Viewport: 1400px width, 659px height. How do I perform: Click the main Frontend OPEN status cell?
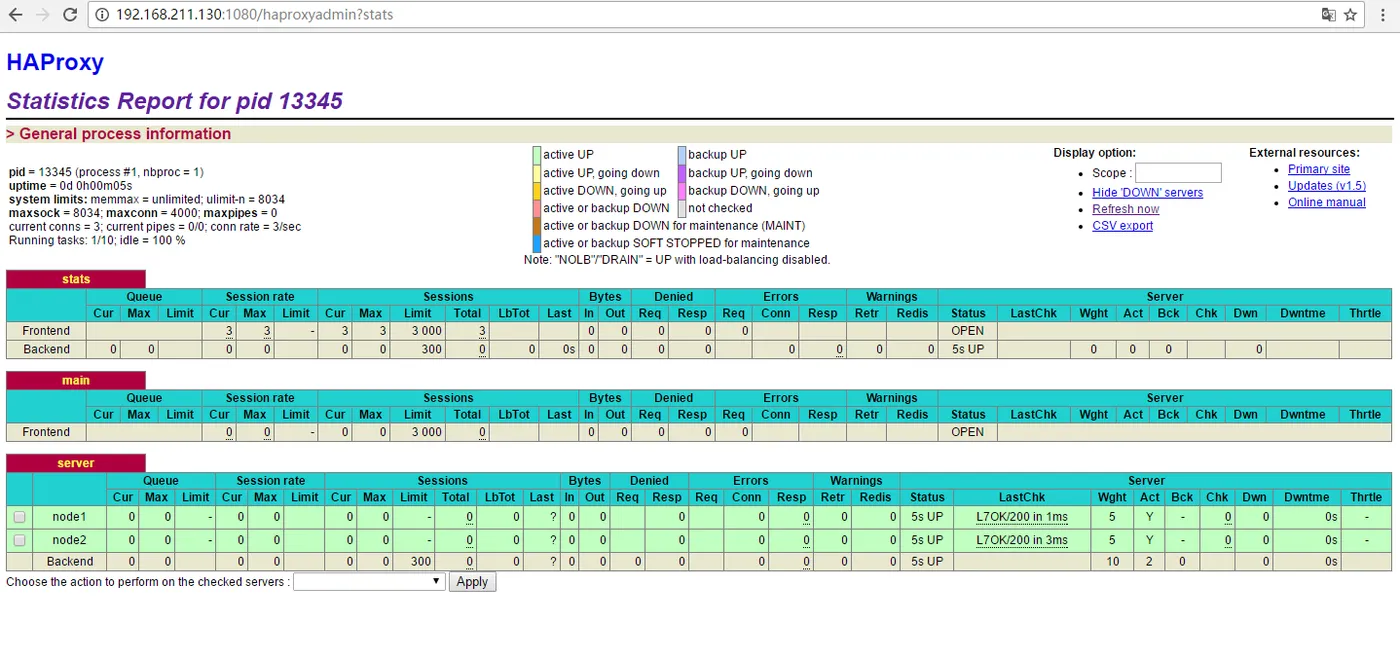click(968, 432)
